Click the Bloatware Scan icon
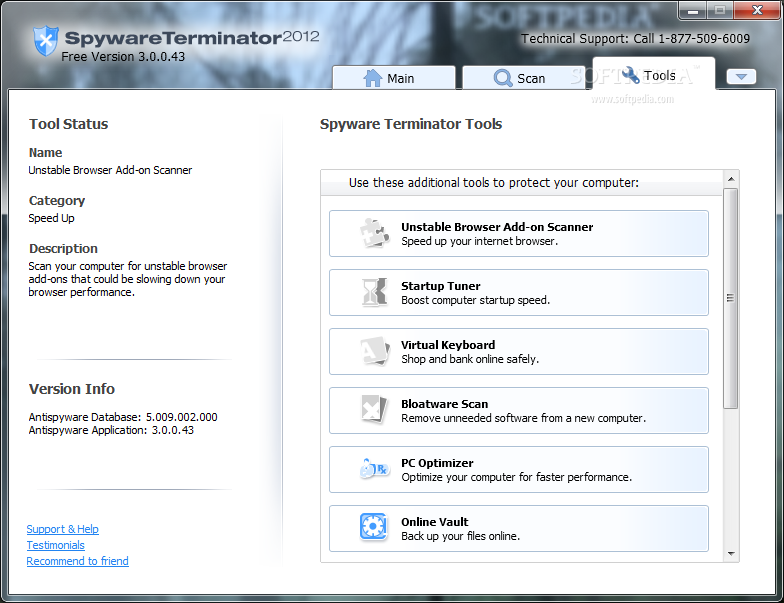Image resolution: width=784 pixels, height=603 pixels. point(374,410)
